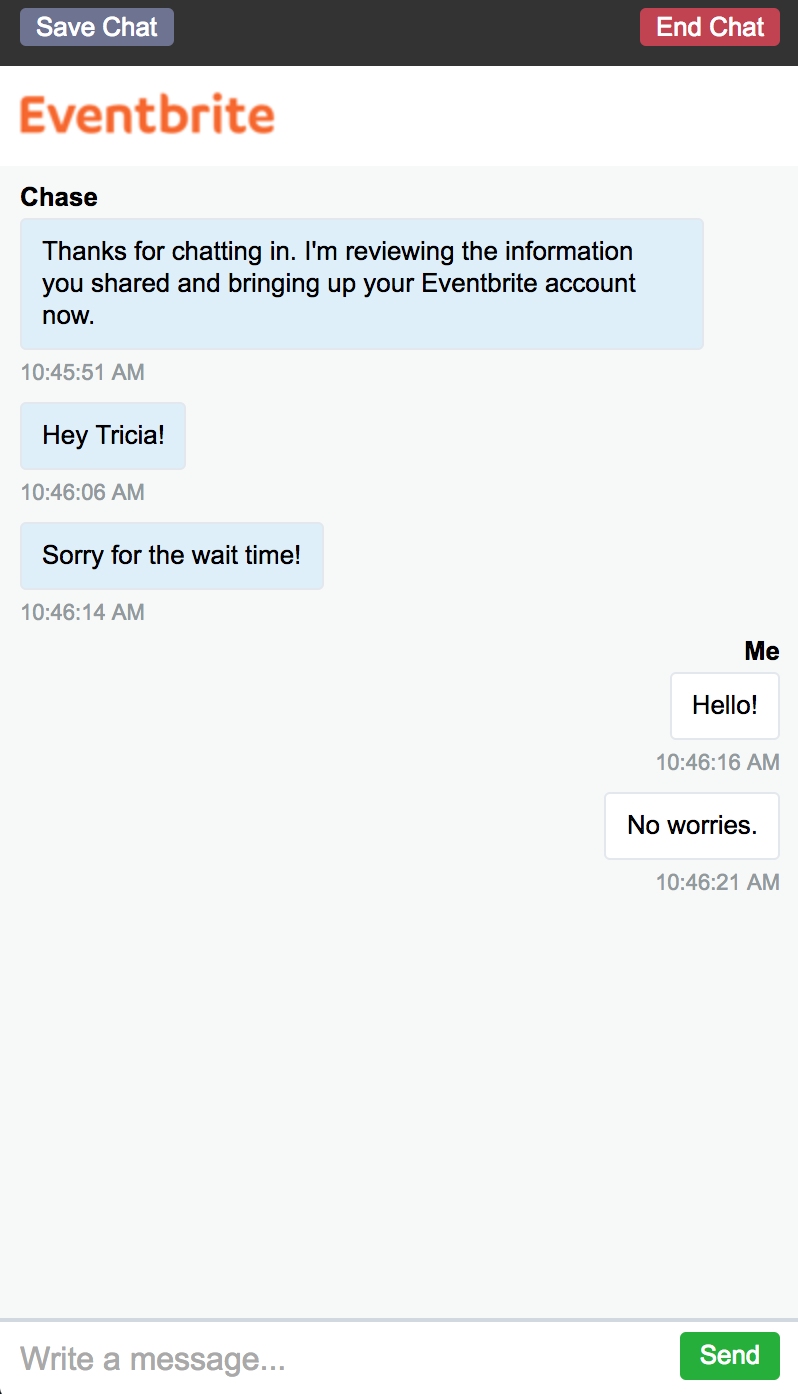Select the 'Thanks for chatting in' message bubble
798x1394 pixels.
[362, 284]
